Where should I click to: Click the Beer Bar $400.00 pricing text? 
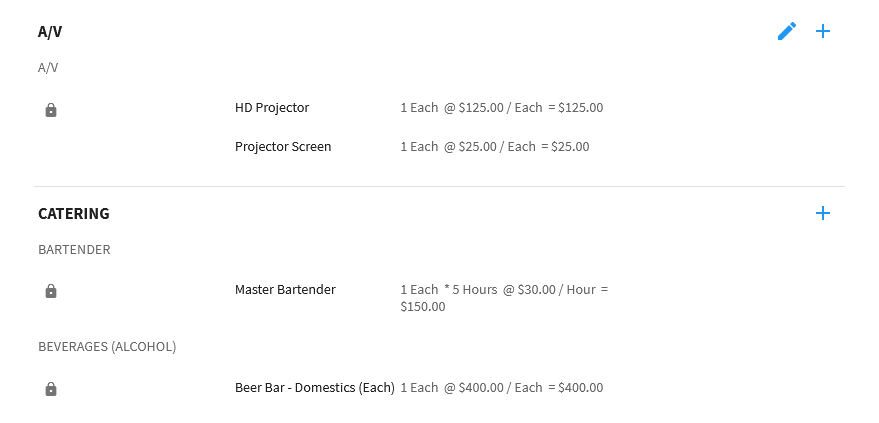pyautogui.click(x=502, y=388)
